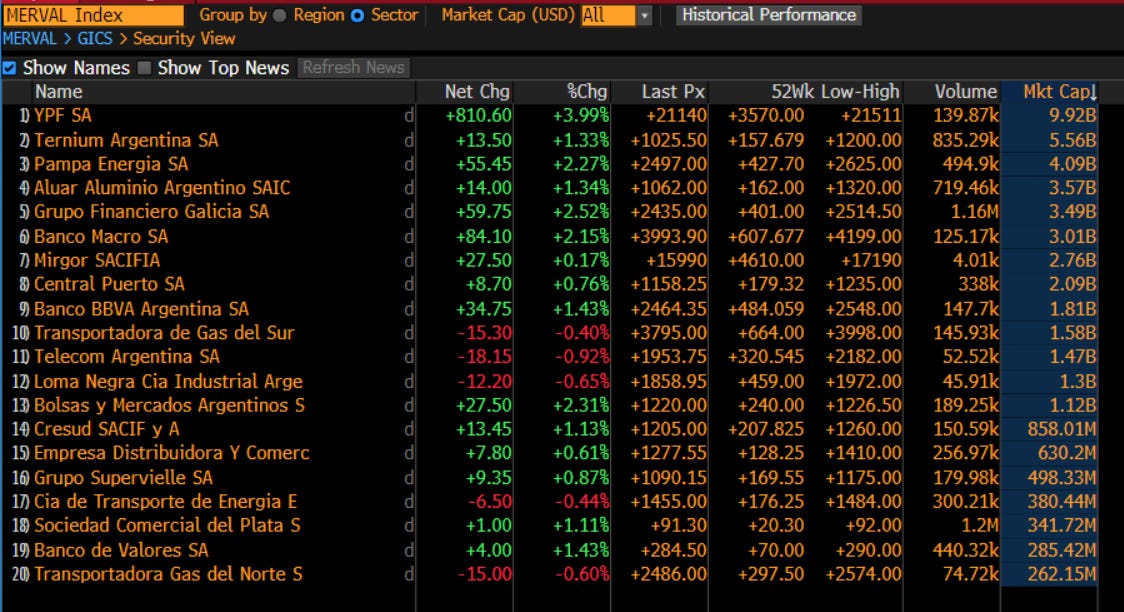Toggle the Show Names checkbox
This screenshot has width=1124, height=612.
tap(9, 68)
